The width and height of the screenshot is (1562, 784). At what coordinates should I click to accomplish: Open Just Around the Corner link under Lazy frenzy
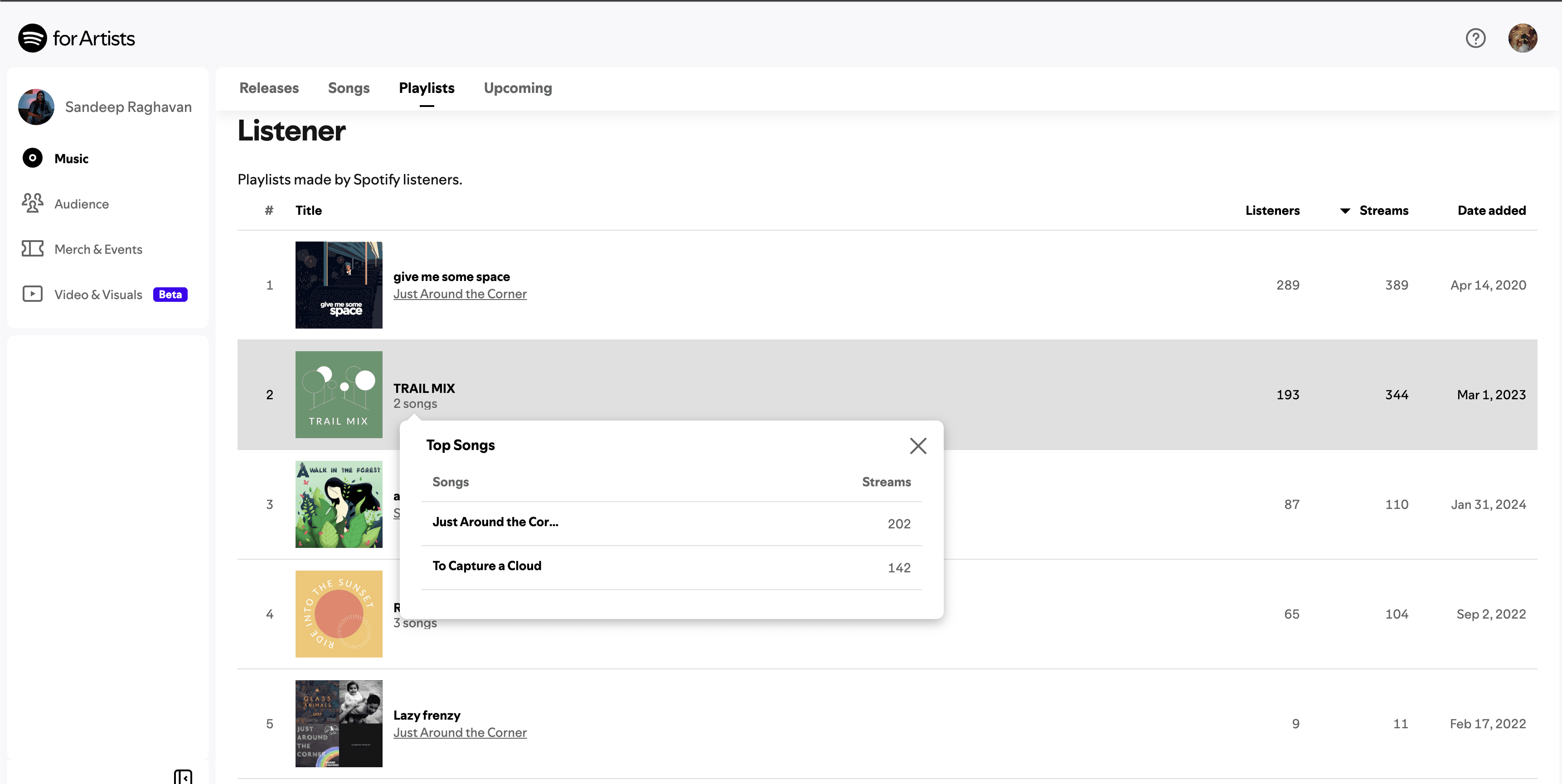tap(460, 732)
